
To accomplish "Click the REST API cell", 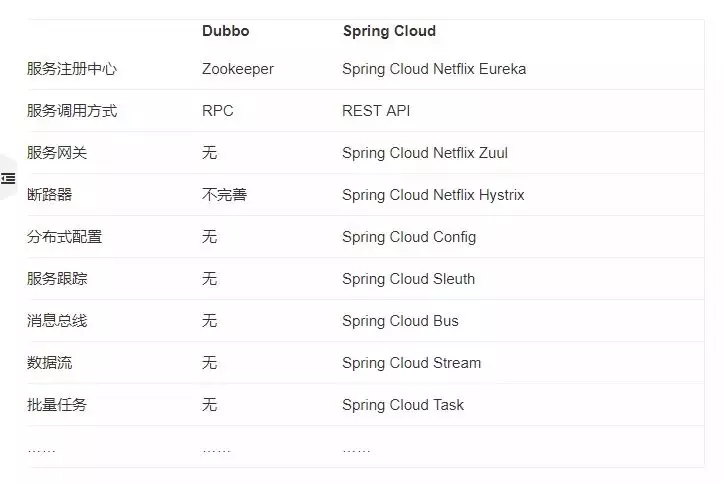I will pyautogui.click(x=376, y=111).
